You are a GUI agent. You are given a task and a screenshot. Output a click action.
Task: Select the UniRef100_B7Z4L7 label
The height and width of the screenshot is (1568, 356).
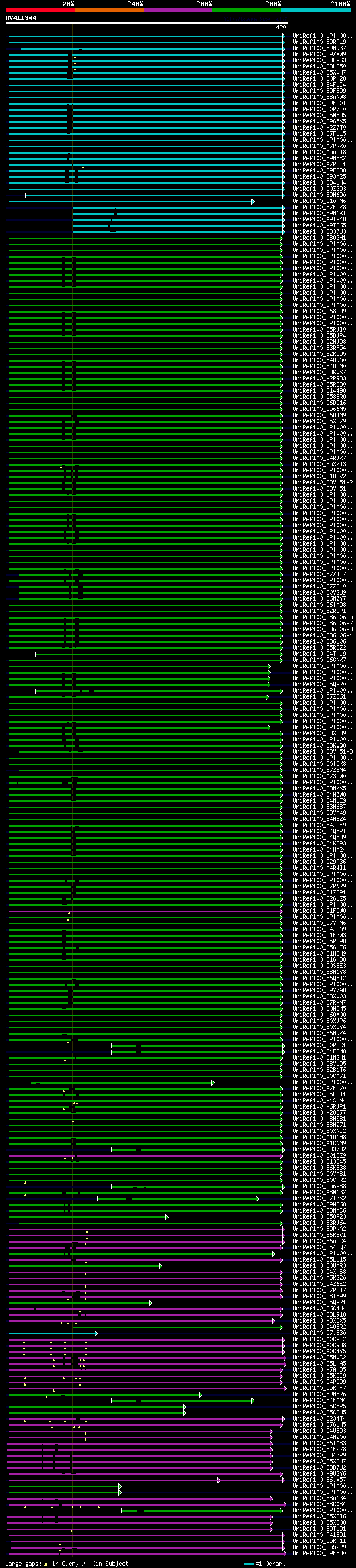point(319,574)
